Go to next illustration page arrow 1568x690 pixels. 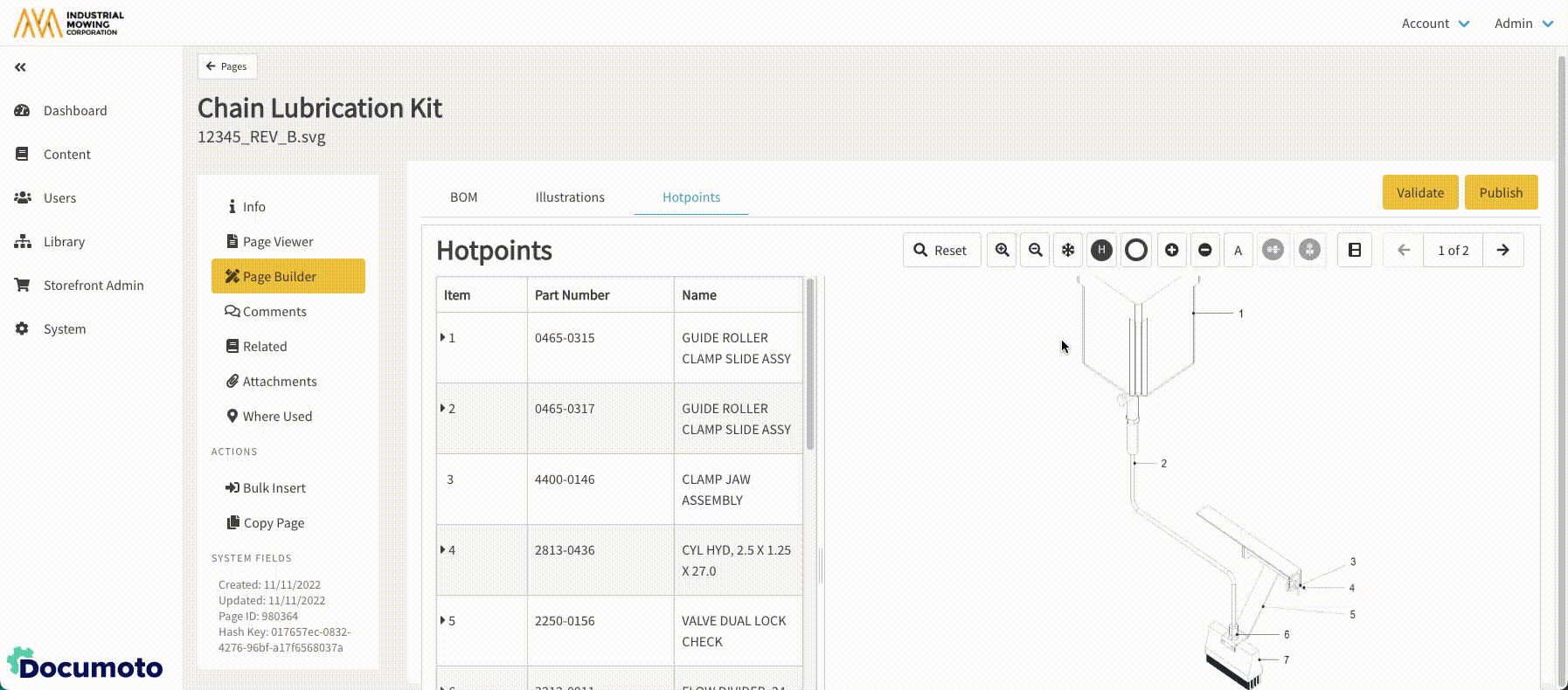[1502, 250]
